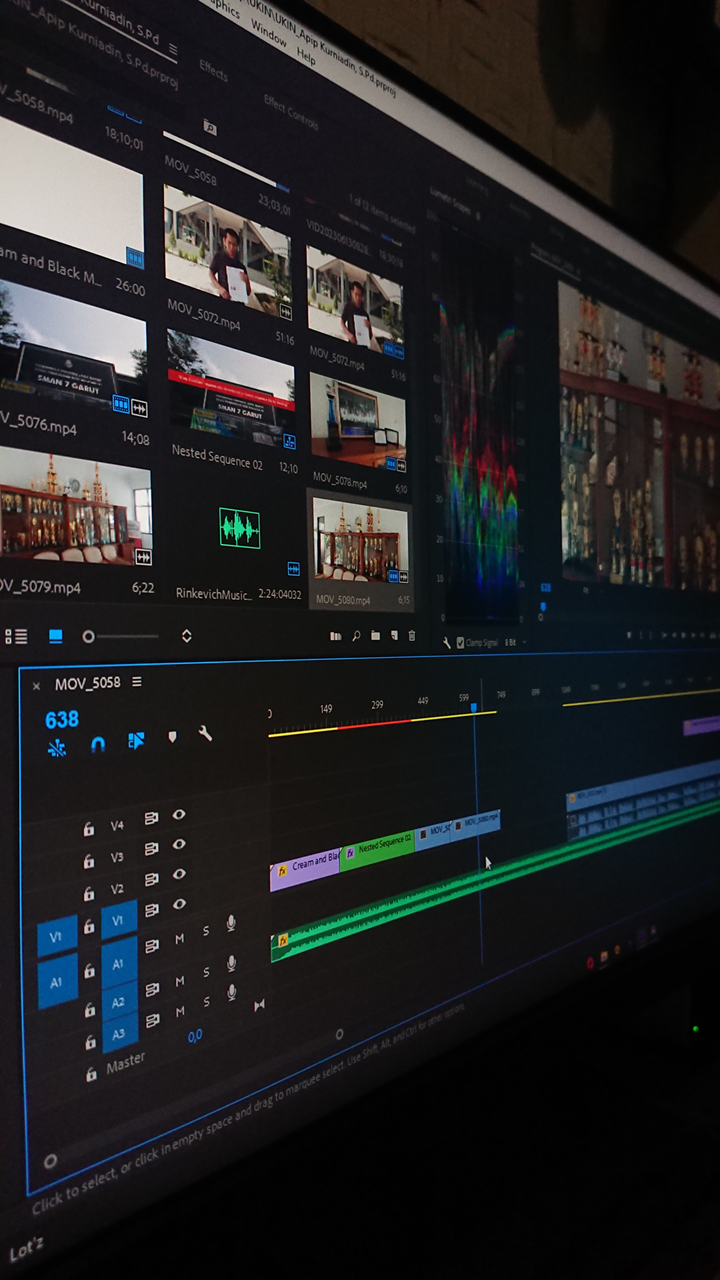This screenshot has width=720, height=1280.
Task: Select RinkevichMusic audio item
Action: tap(240, 528)
